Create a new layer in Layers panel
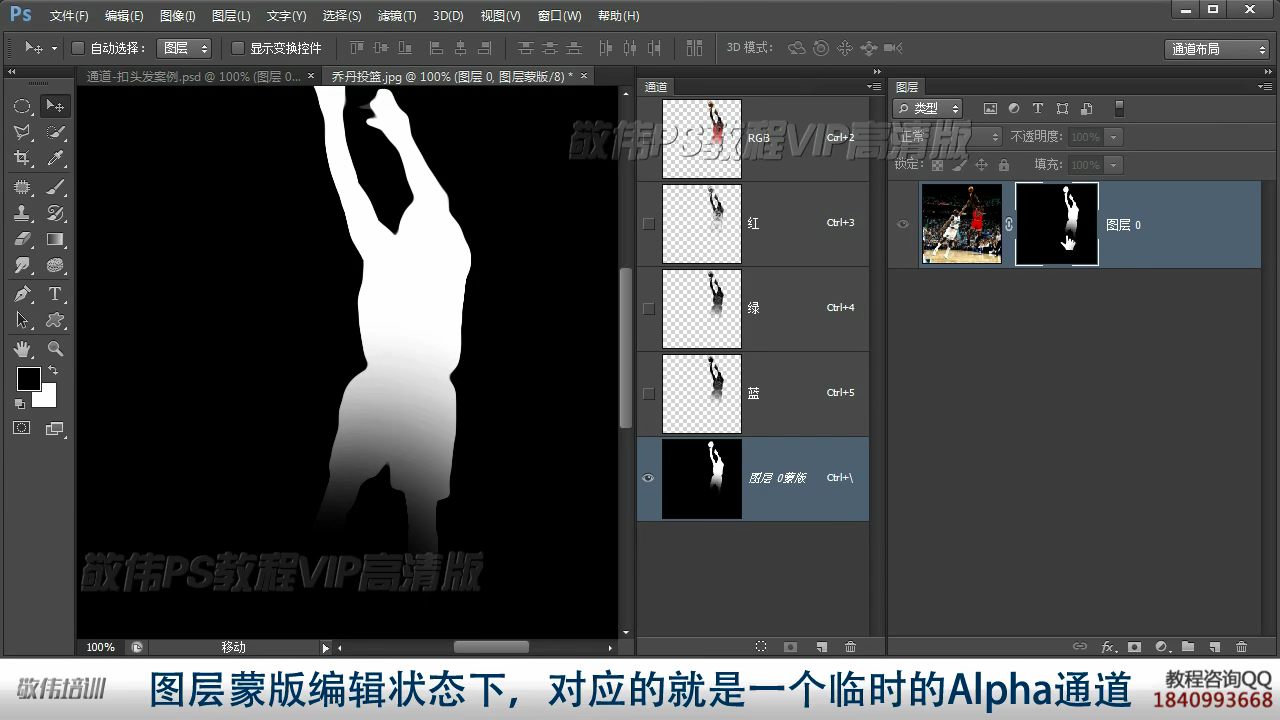Viewport: 1280px width, 720px height. point(1215,647)
